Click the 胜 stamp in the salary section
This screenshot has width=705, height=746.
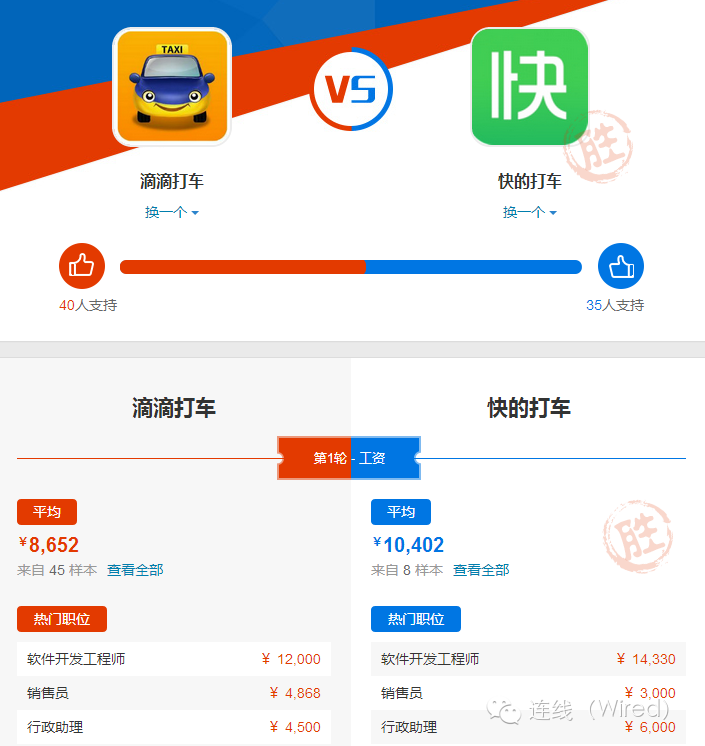[x=638, y=536]
